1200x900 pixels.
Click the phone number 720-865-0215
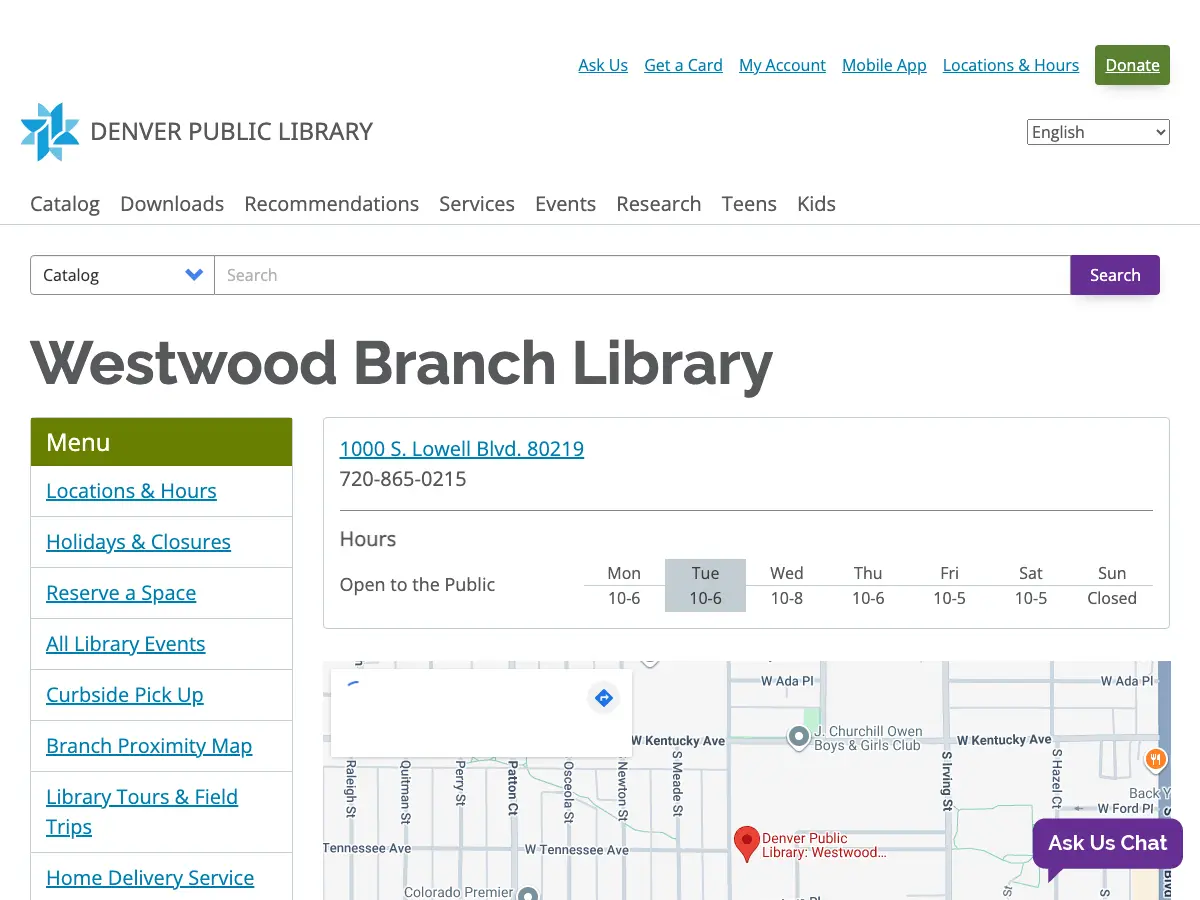(403, 479)
